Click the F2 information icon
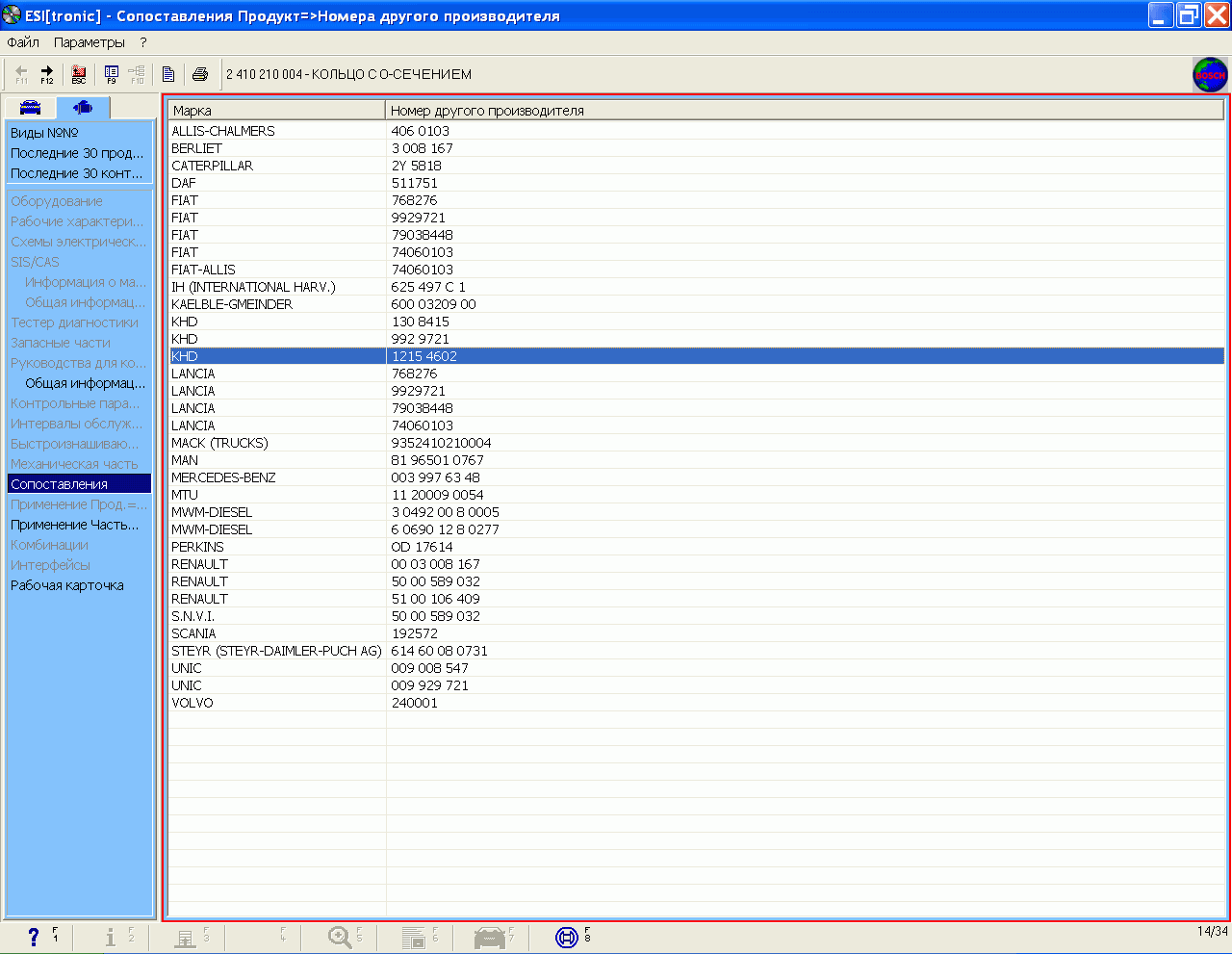Viewport: 1232px width, 954px height. (x=111, y=937)
